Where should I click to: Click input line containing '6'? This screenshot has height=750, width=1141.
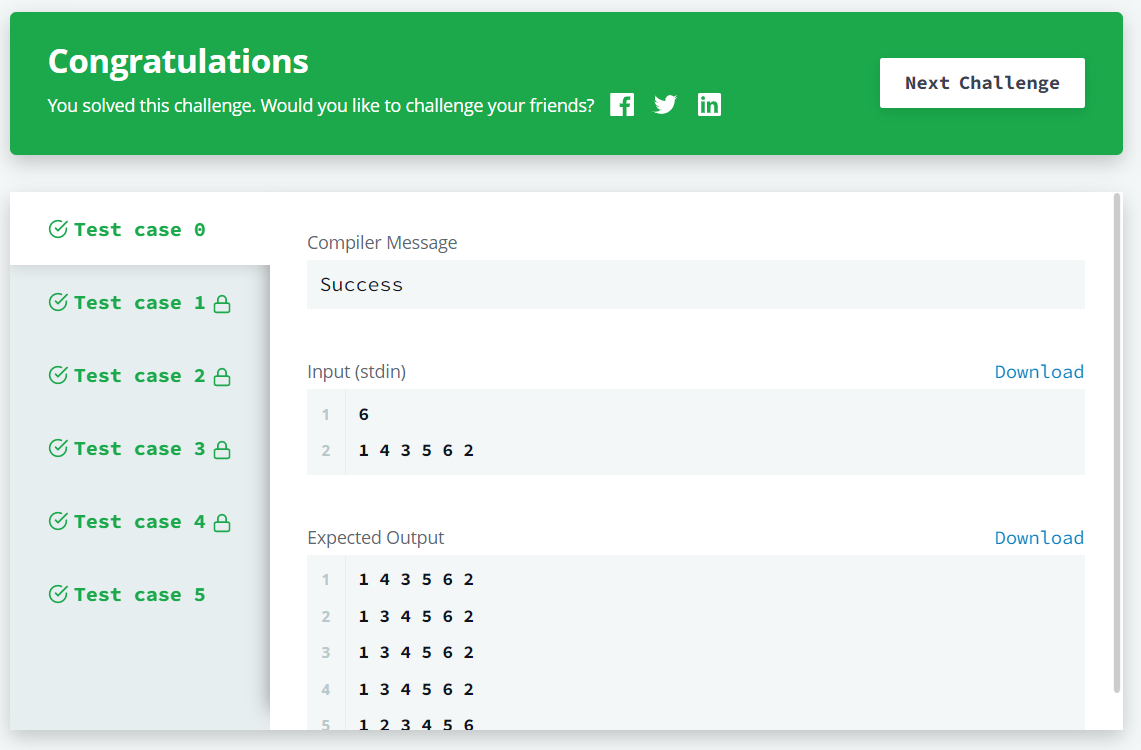pyautogui.click(x=364, y=415)
